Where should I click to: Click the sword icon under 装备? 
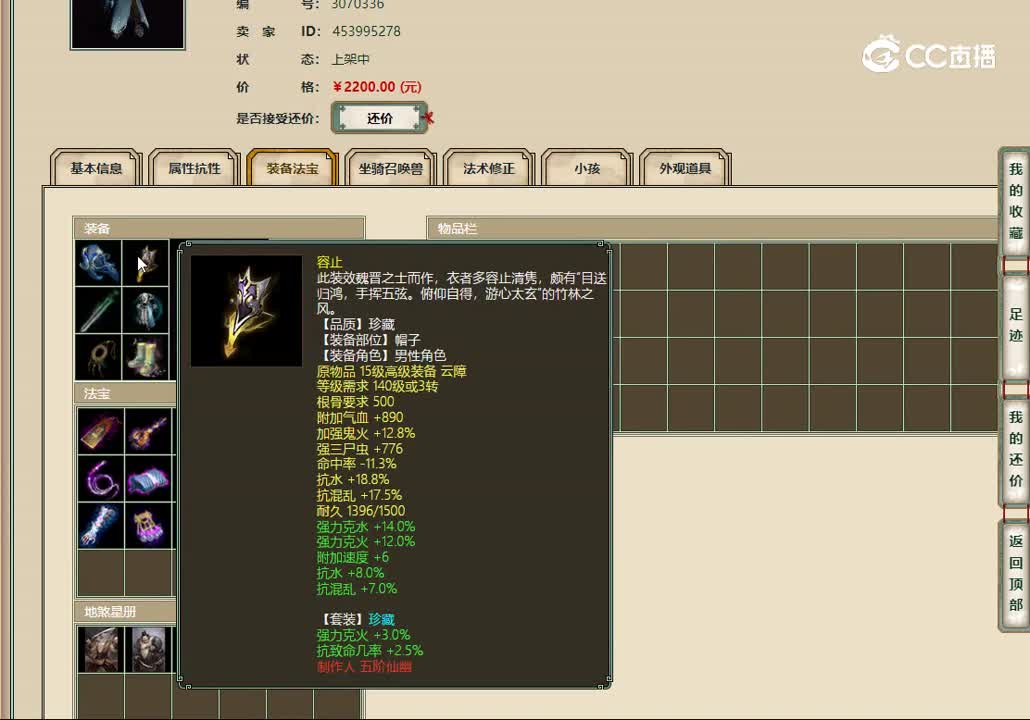(x=99, y=310)
